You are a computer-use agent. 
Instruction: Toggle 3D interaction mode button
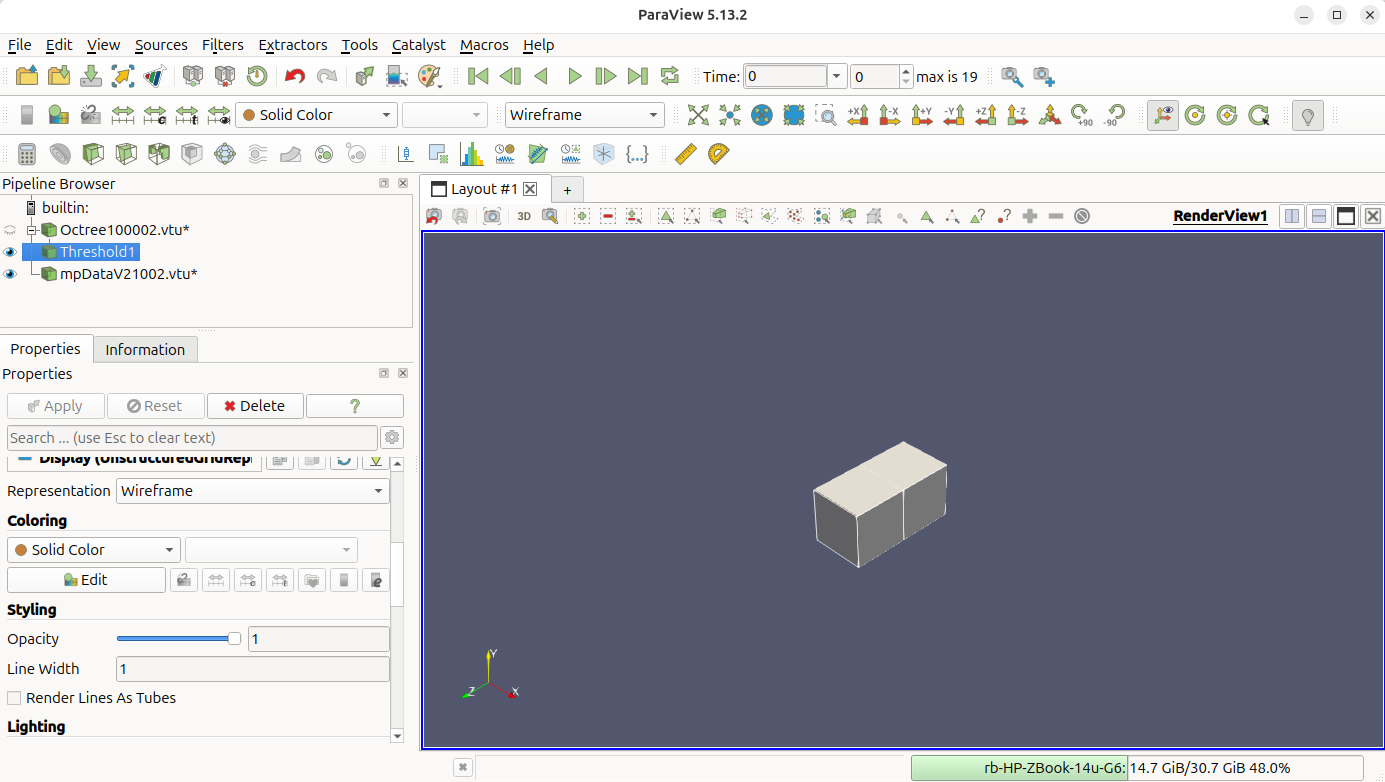click(x=524, y=216)
